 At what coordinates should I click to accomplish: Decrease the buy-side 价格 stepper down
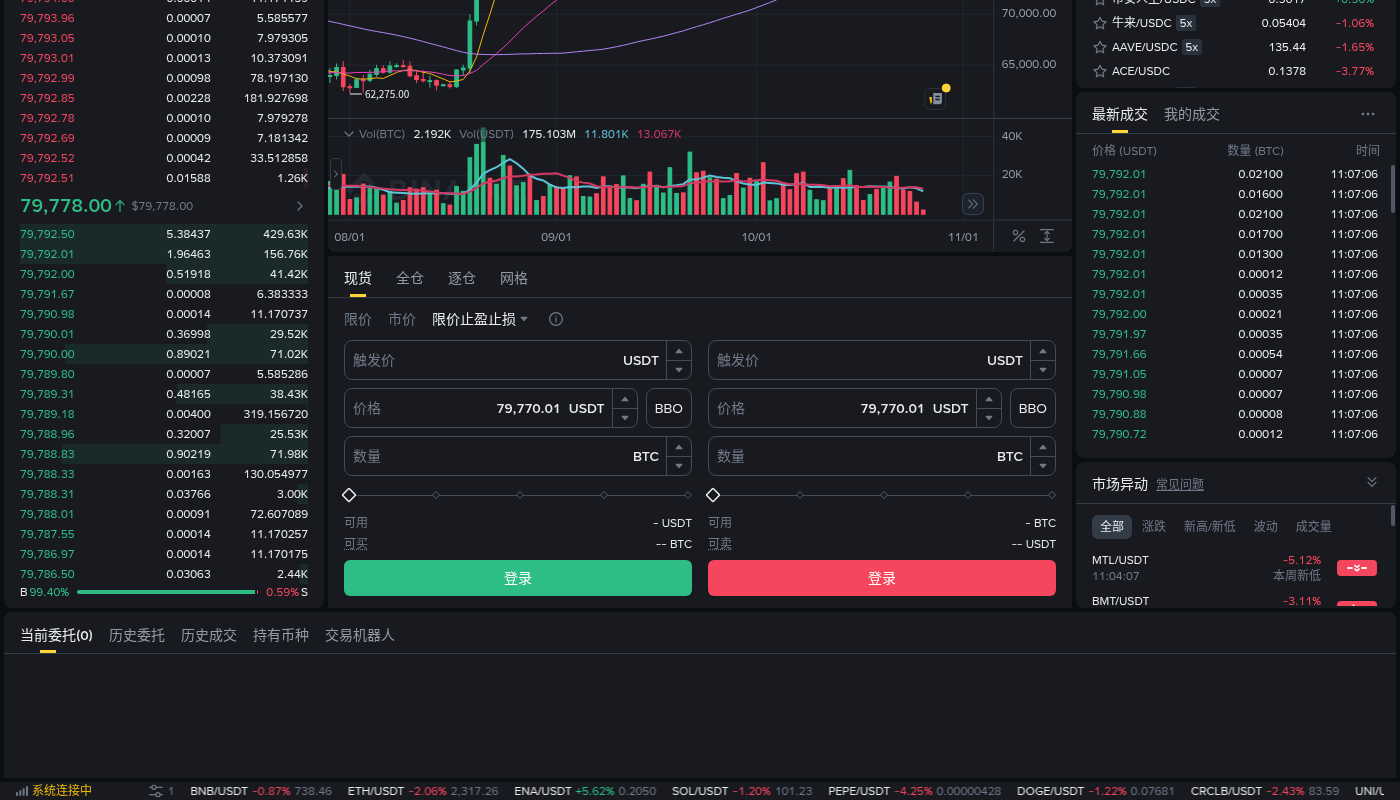[x=626, y=418]
